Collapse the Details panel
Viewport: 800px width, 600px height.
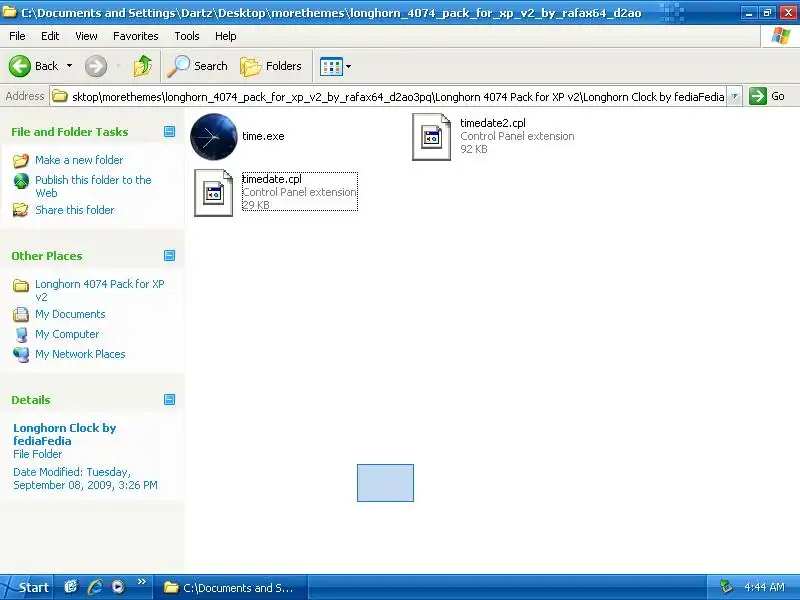point(169,399)
